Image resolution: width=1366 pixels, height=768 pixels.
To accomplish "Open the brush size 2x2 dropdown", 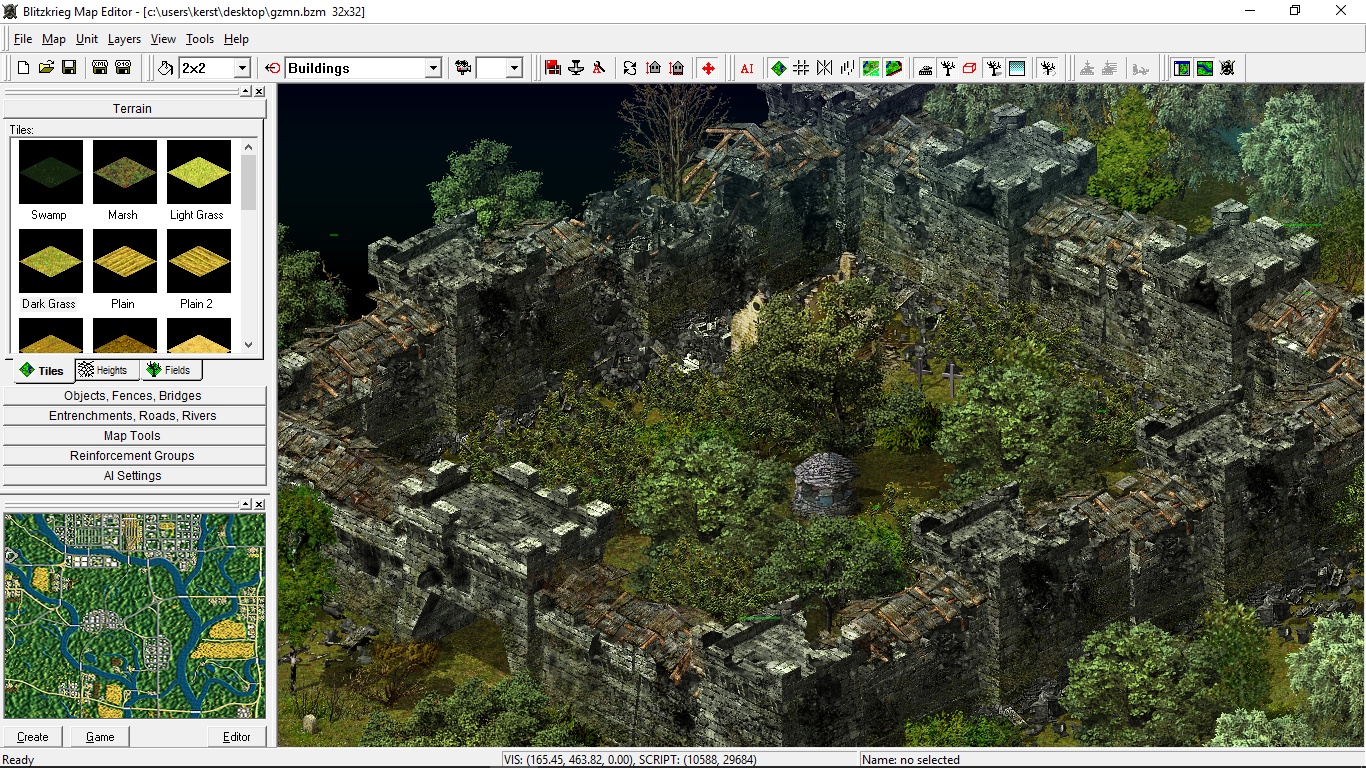I will (241, 68).
